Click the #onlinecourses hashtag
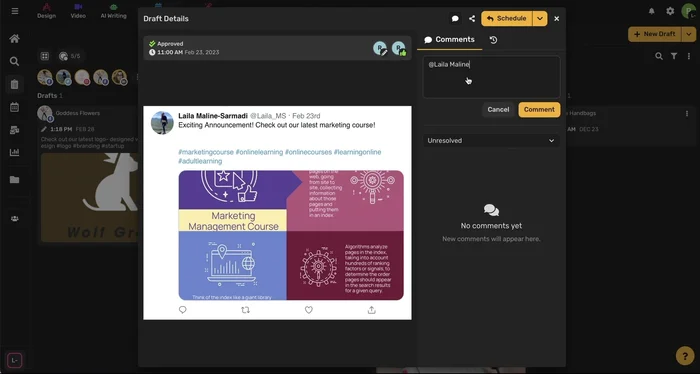Image resolution: width=700 pixels, height=374 pixels. [x=308, y=152]
